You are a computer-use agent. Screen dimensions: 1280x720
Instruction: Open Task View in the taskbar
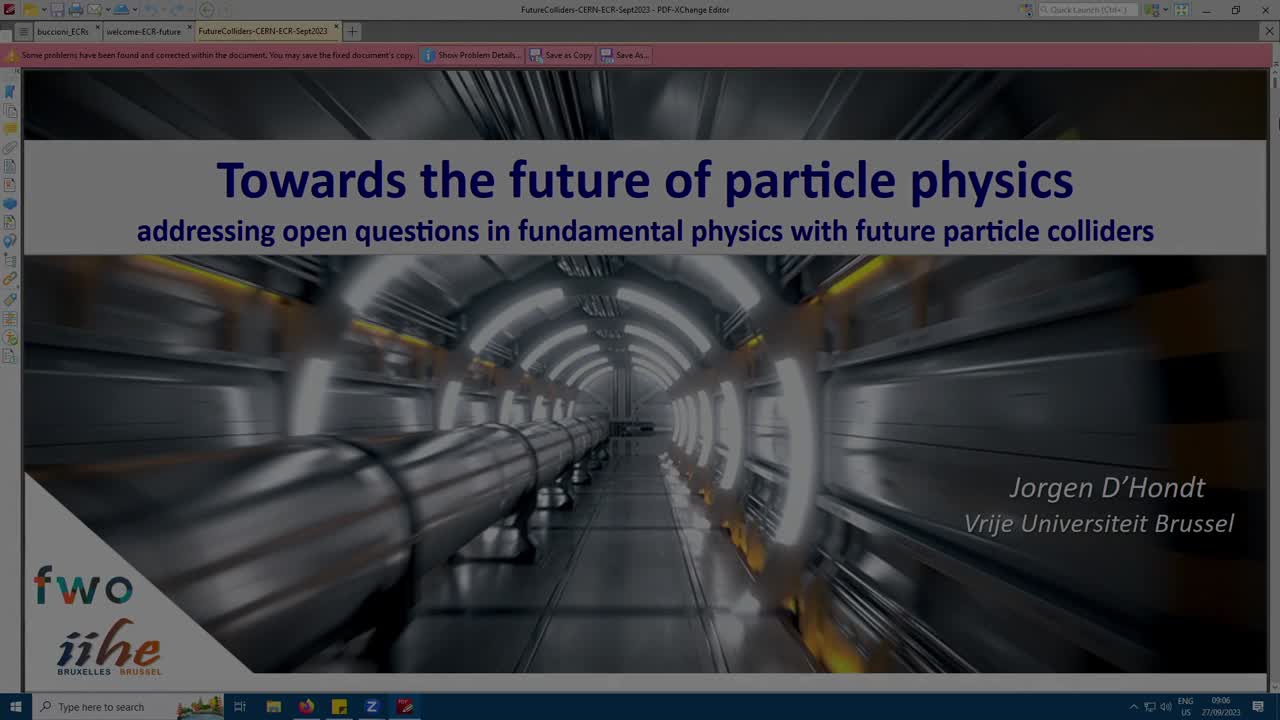click(240, 707)
